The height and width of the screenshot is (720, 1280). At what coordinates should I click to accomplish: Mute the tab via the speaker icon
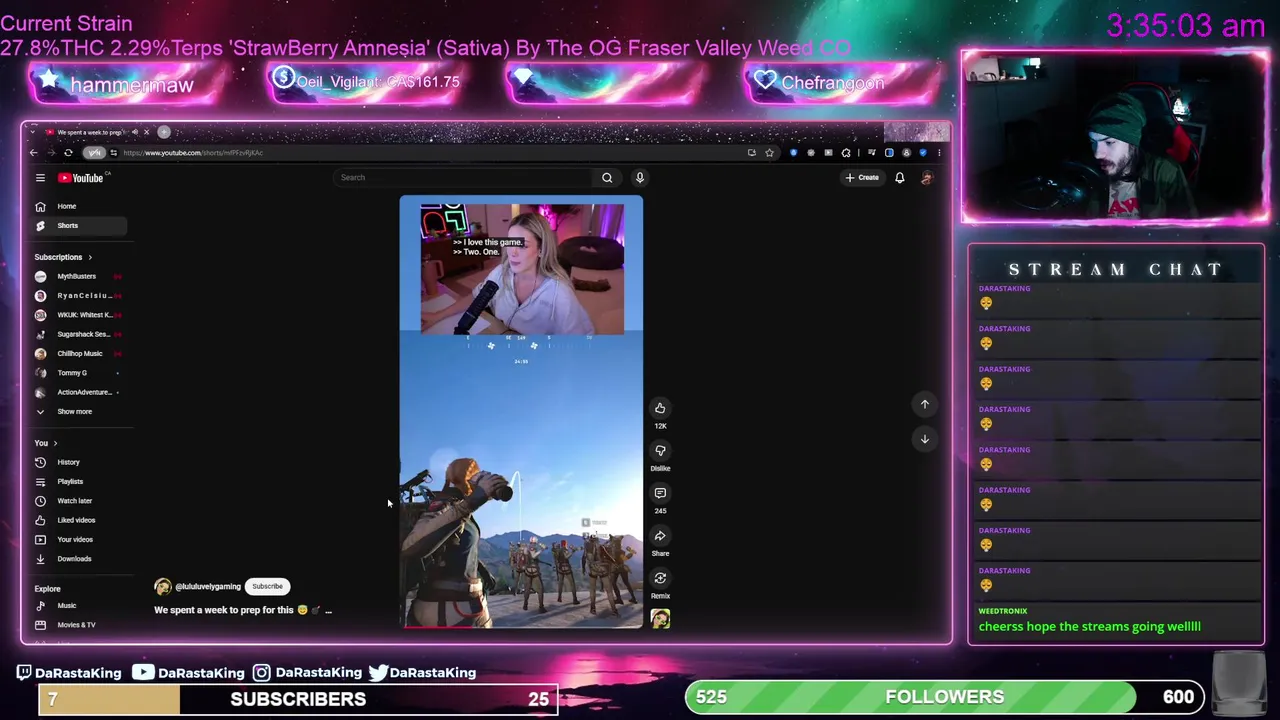coord(135,132)
